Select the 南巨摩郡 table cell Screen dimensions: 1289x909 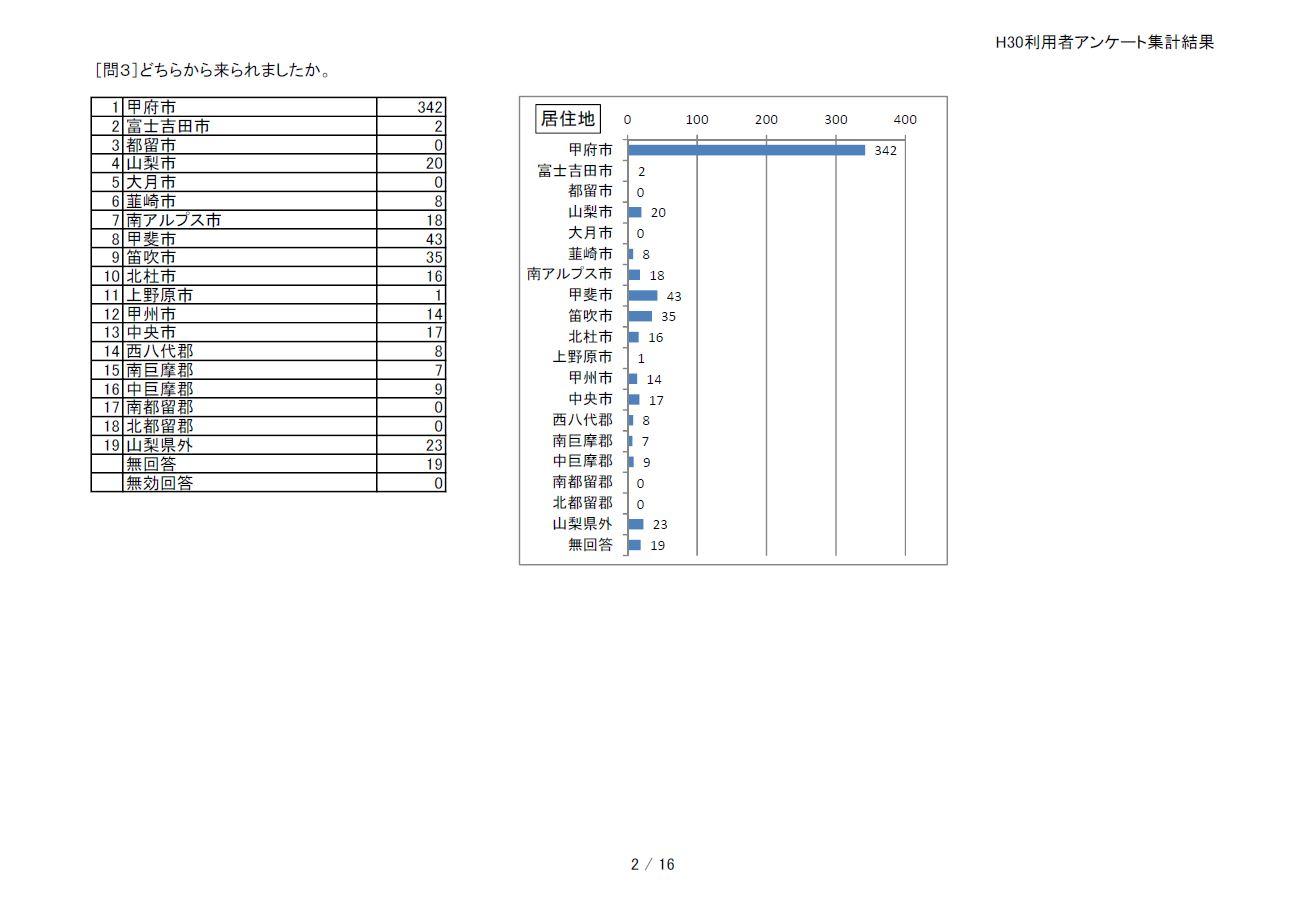[x=250, y=370]
